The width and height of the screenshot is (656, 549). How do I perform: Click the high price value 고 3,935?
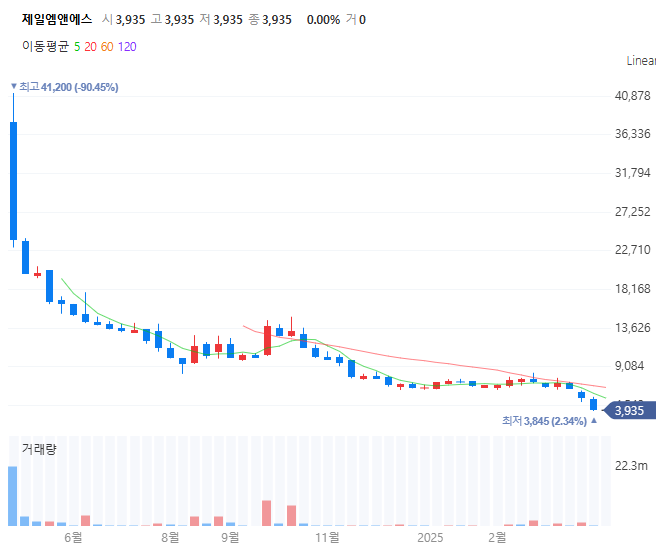(173, 20)
